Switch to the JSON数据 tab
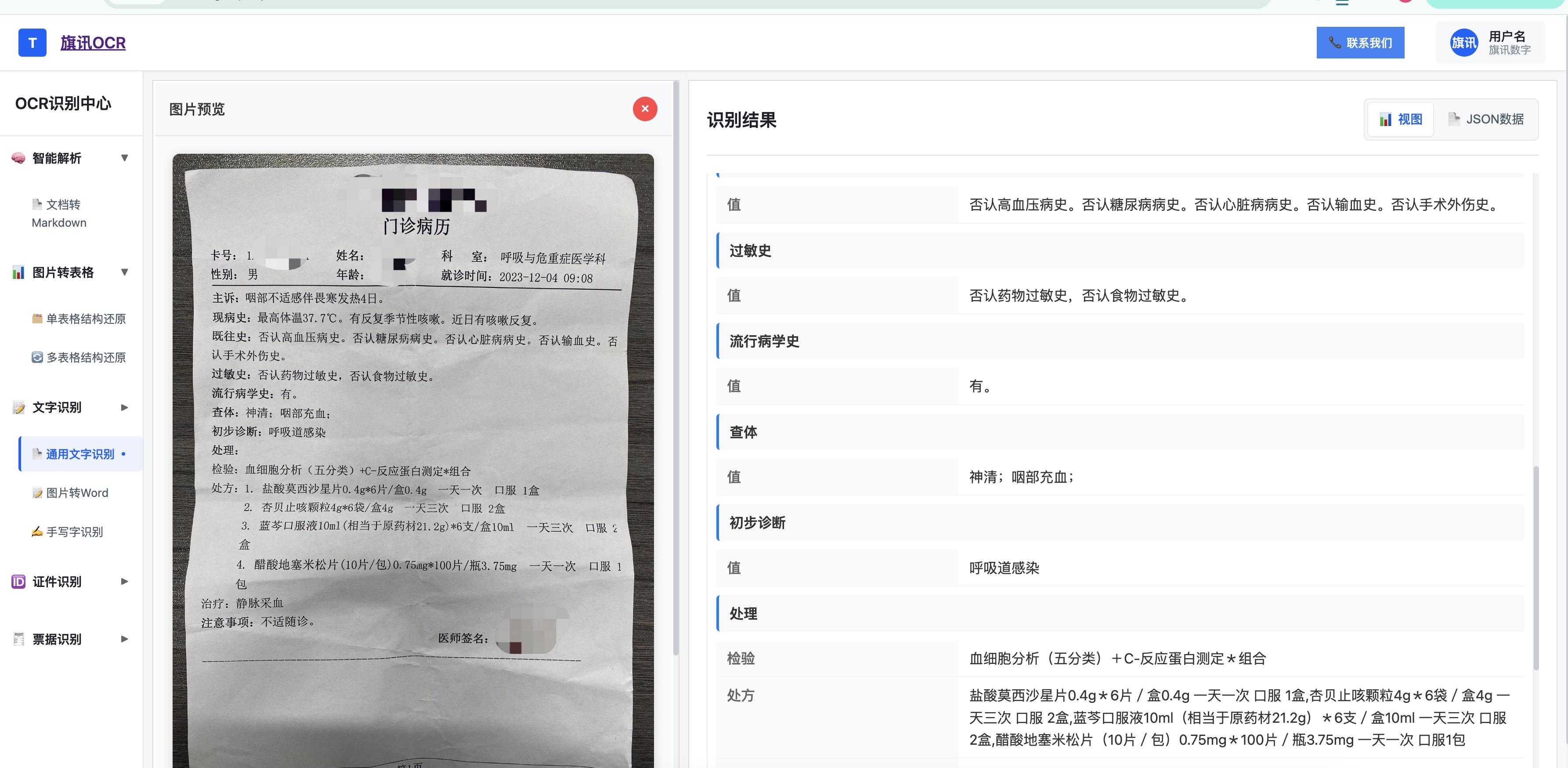 pyautogui.click(x=1486, y=120)
